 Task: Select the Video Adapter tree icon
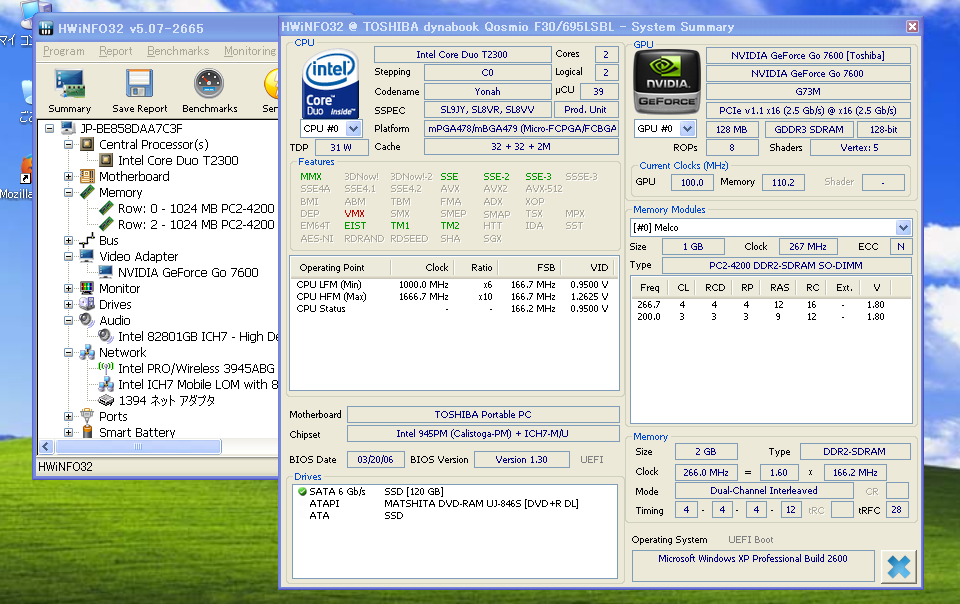click(87, 256)
